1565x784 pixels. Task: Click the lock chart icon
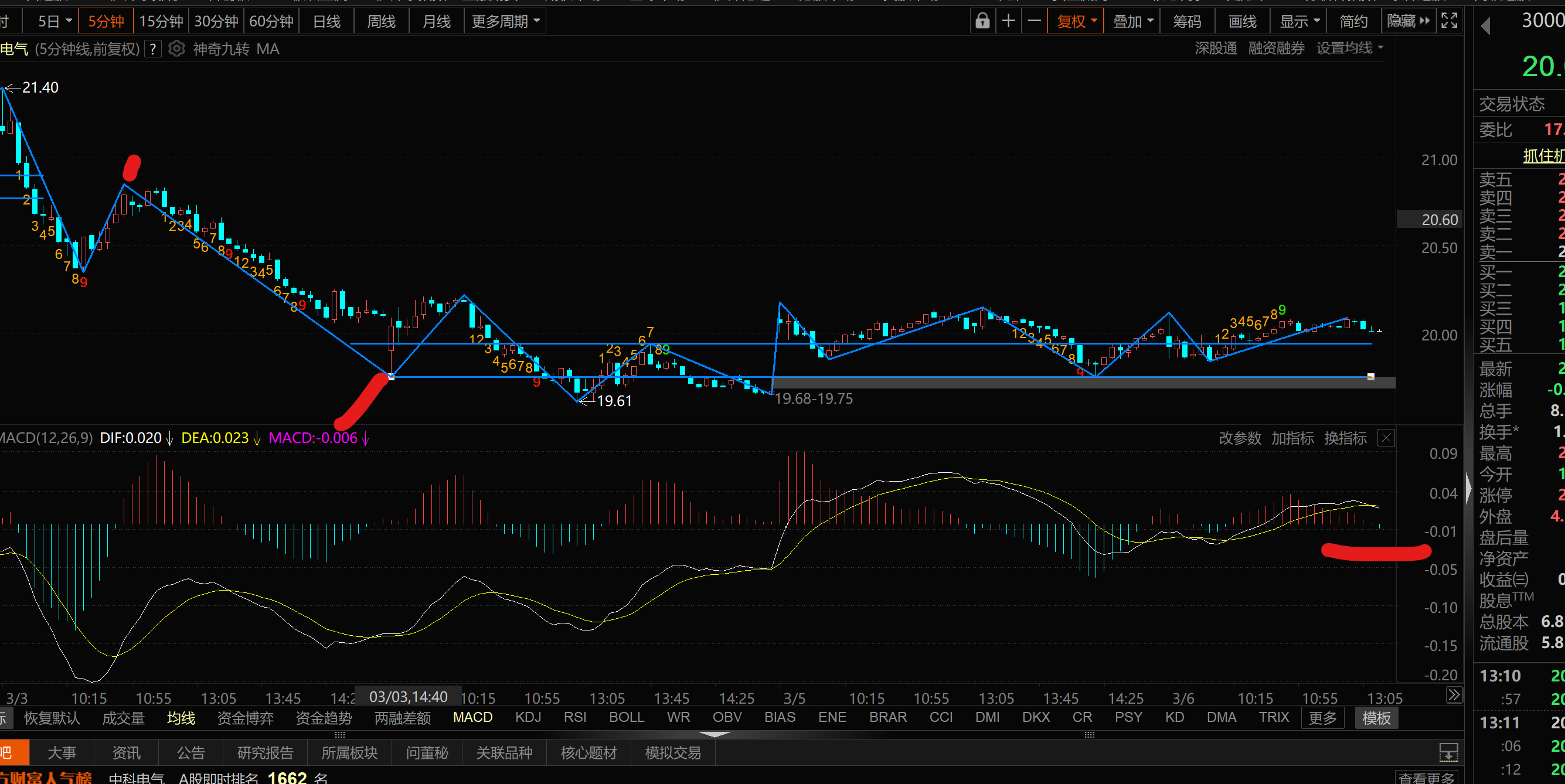click(982, 21)
